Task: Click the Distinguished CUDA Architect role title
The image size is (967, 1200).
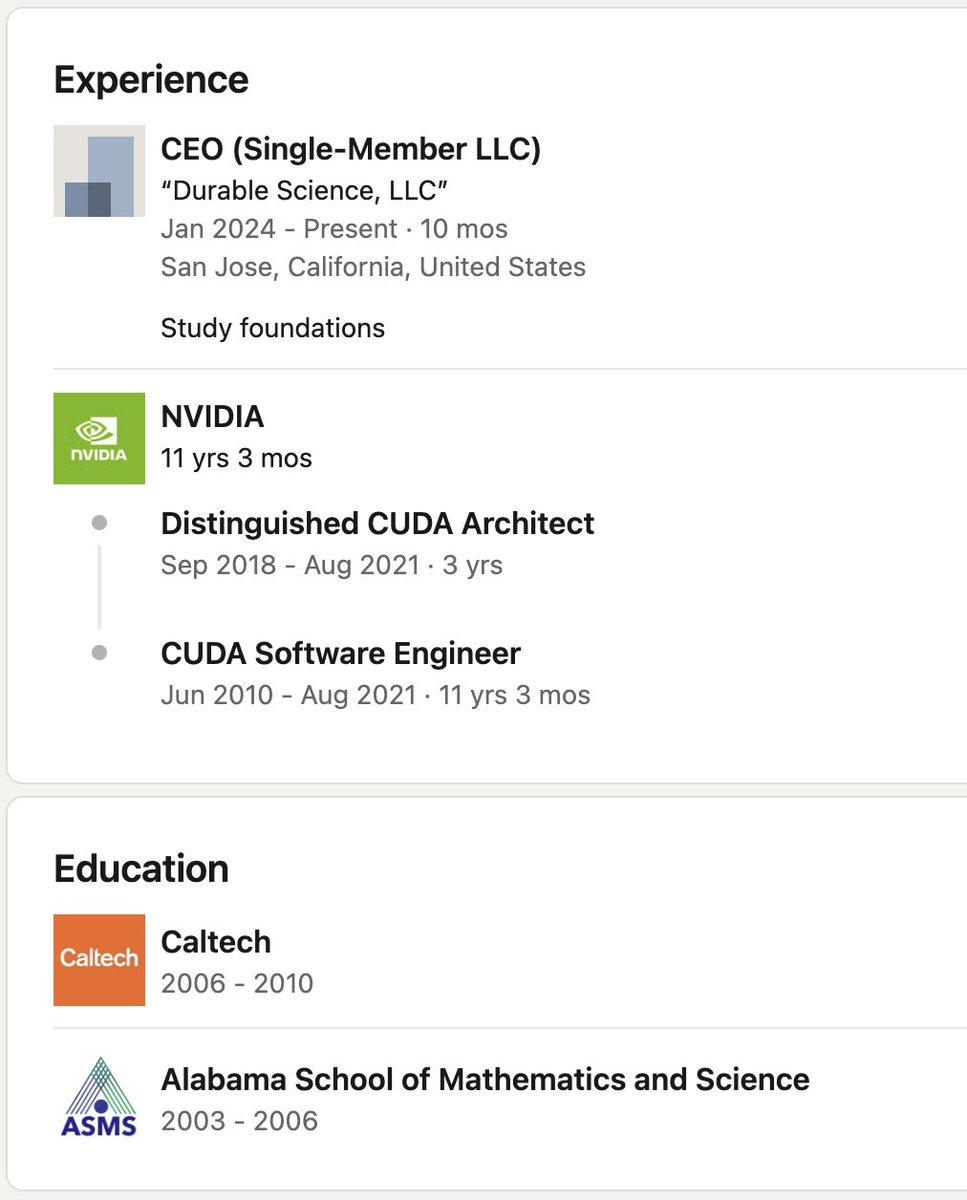Action: tap(378, 524)
